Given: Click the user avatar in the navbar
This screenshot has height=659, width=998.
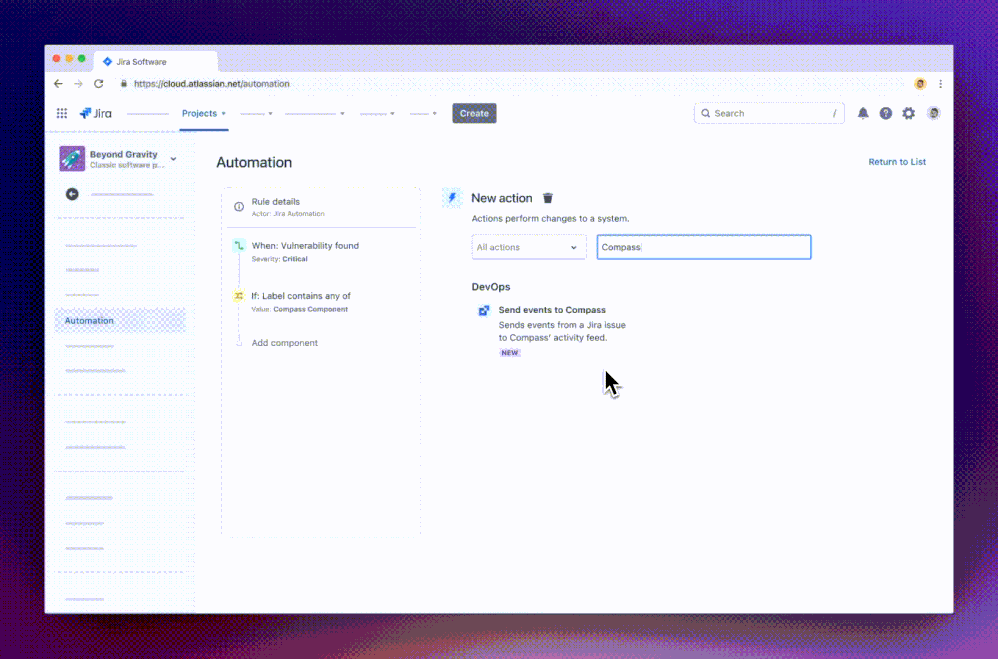Looking at the screenshot, I should (x=932, y=113).
